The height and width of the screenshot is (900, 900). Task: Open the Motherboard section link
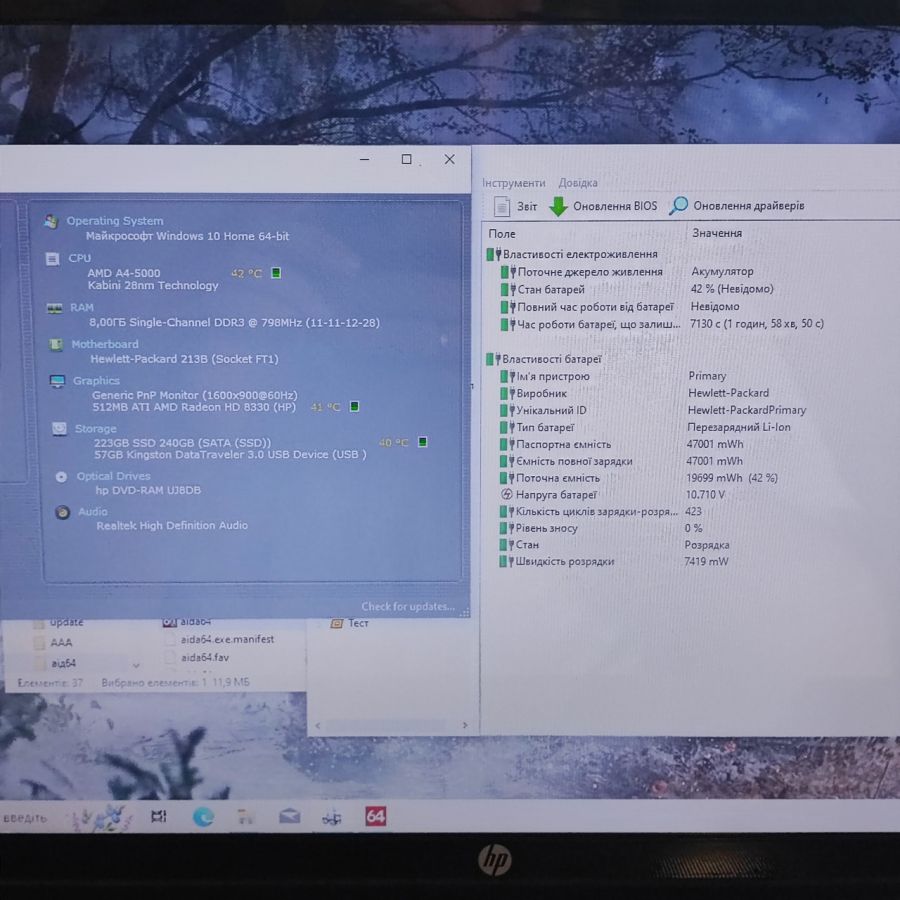tap(105, 344)
